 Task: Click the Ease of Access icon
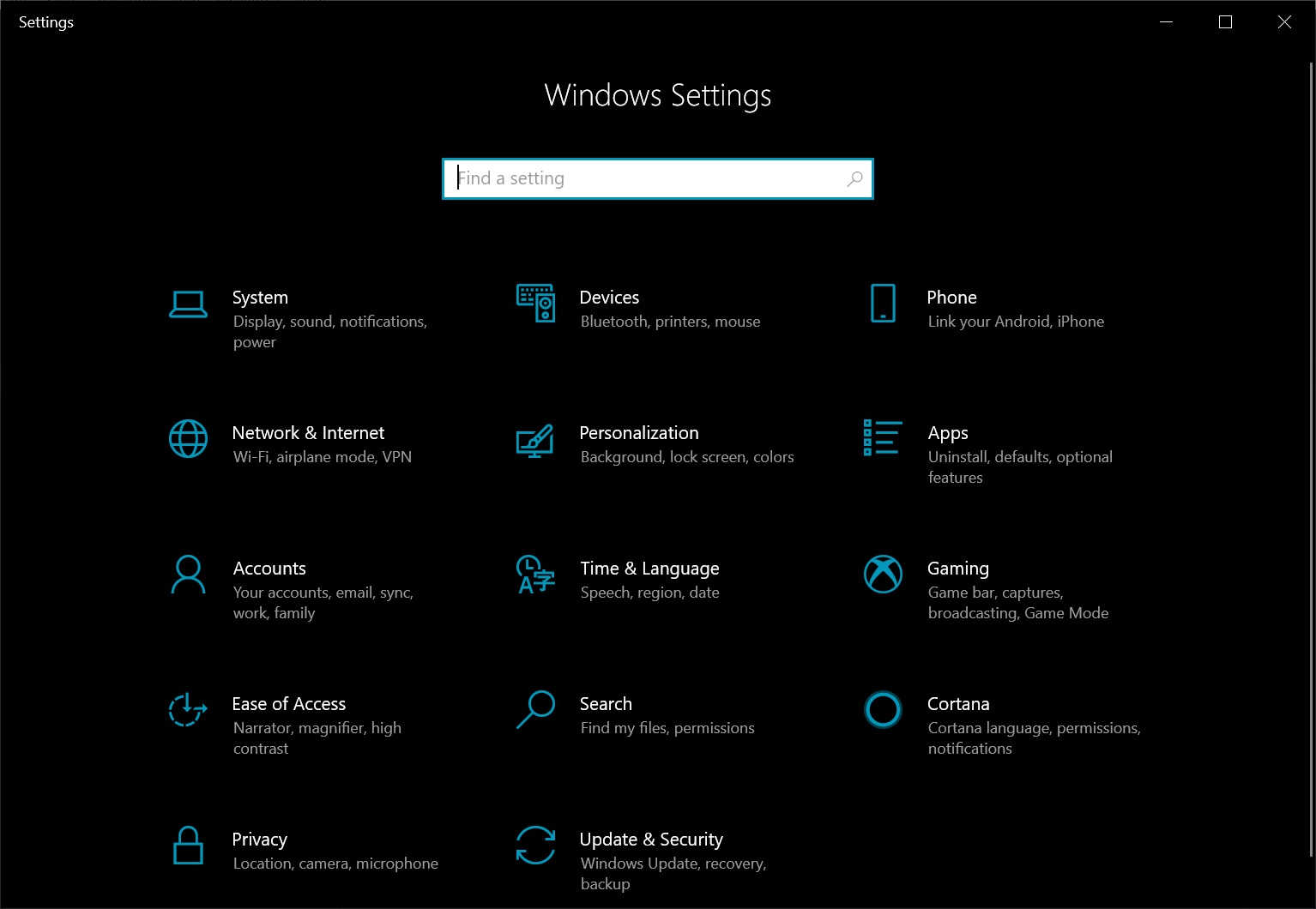point(188,710)
